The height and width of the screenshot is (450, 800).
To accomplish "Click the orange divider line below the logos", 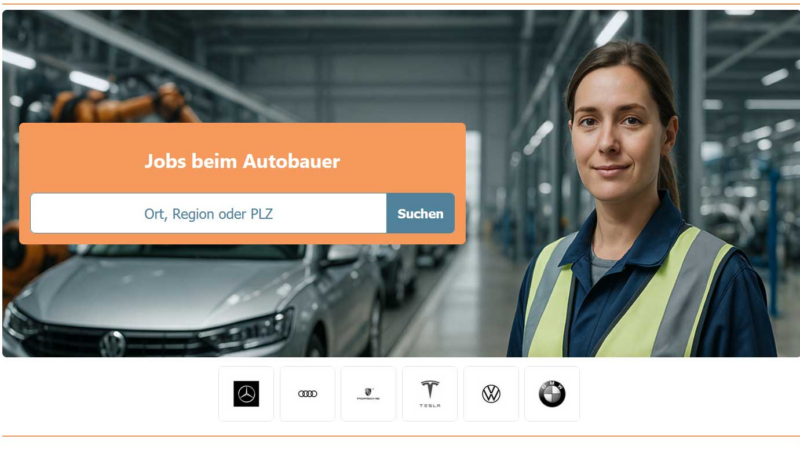I will [400, 436].
